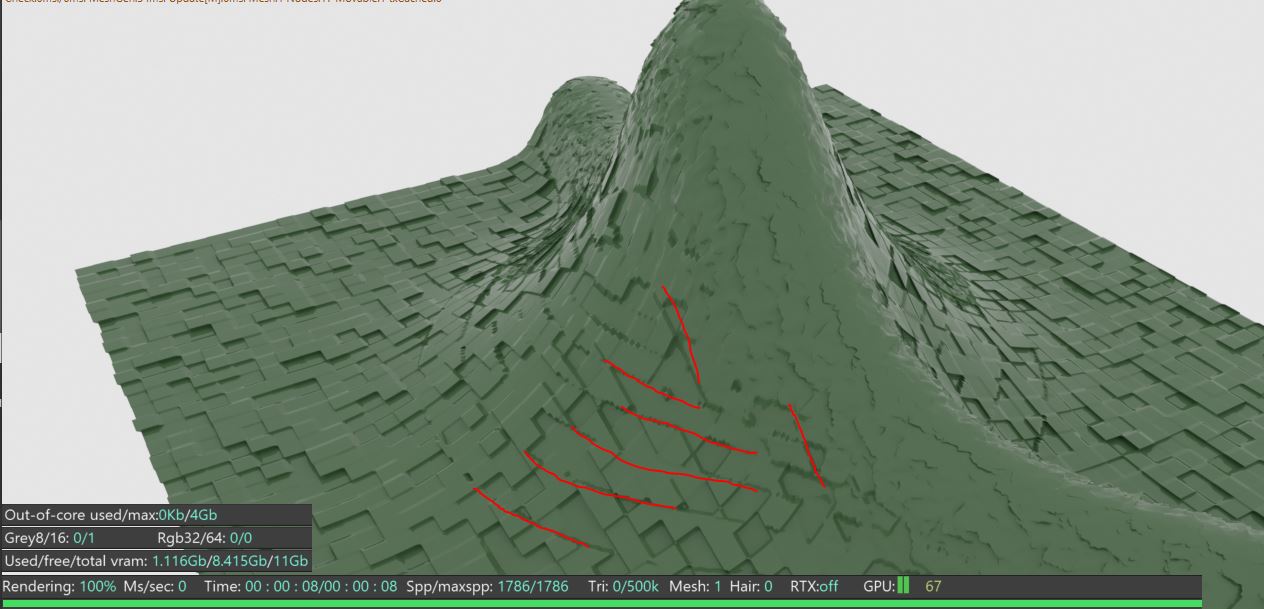Viewport: 1264px width, 609px height.
Task: Click the Mesh: 1 status entry
Action: (695, 586)
